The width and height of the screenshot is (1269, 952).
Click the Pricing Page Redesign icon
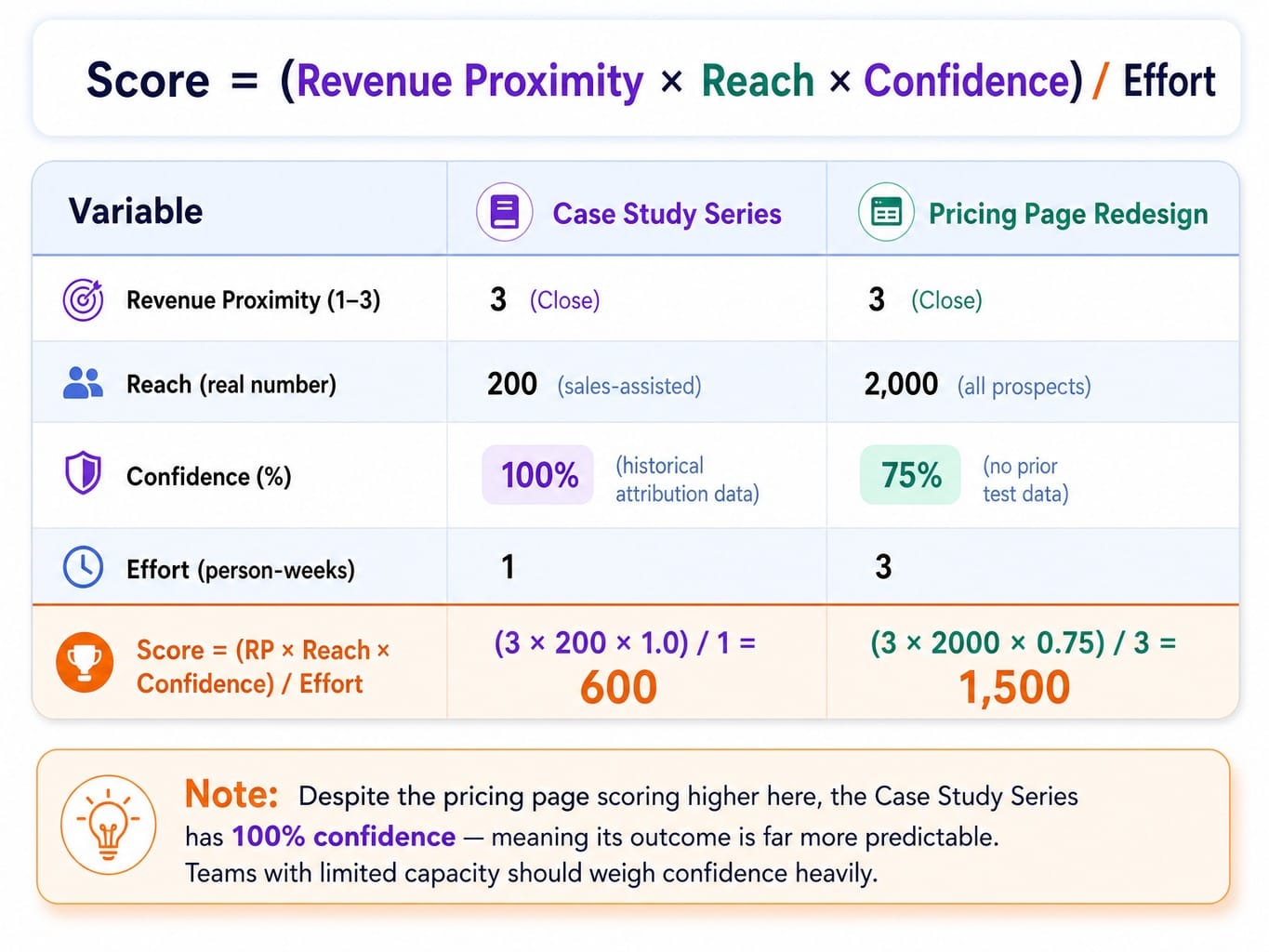click(885, 212)
